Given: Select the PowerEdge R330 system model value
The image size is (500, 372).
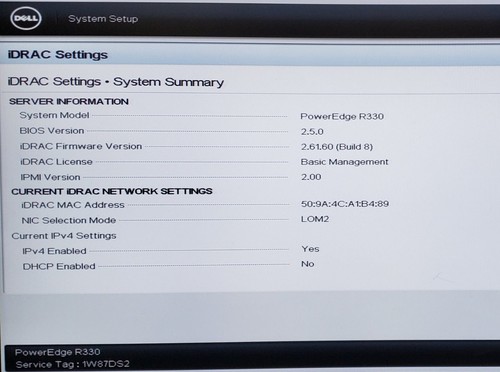Looking at the screenshot, I should coord(342,116).
